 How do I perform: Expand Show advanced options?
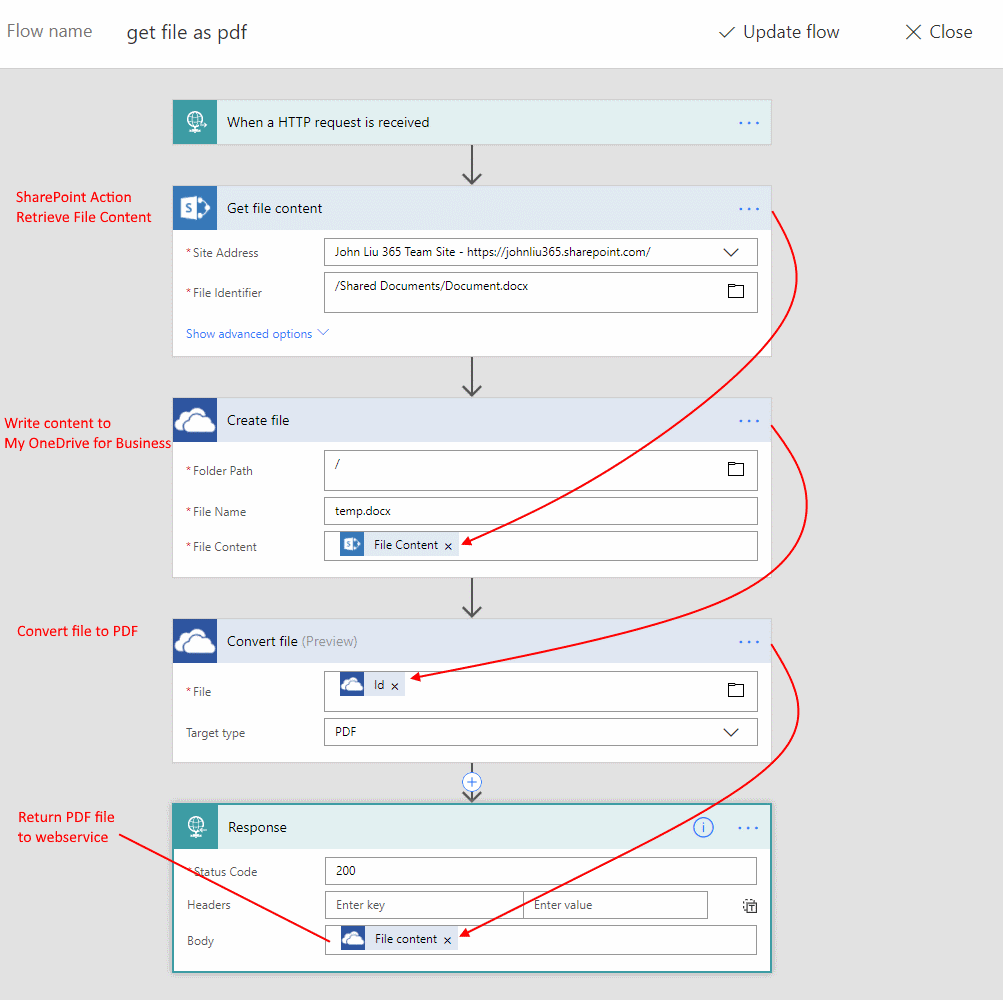257,334
